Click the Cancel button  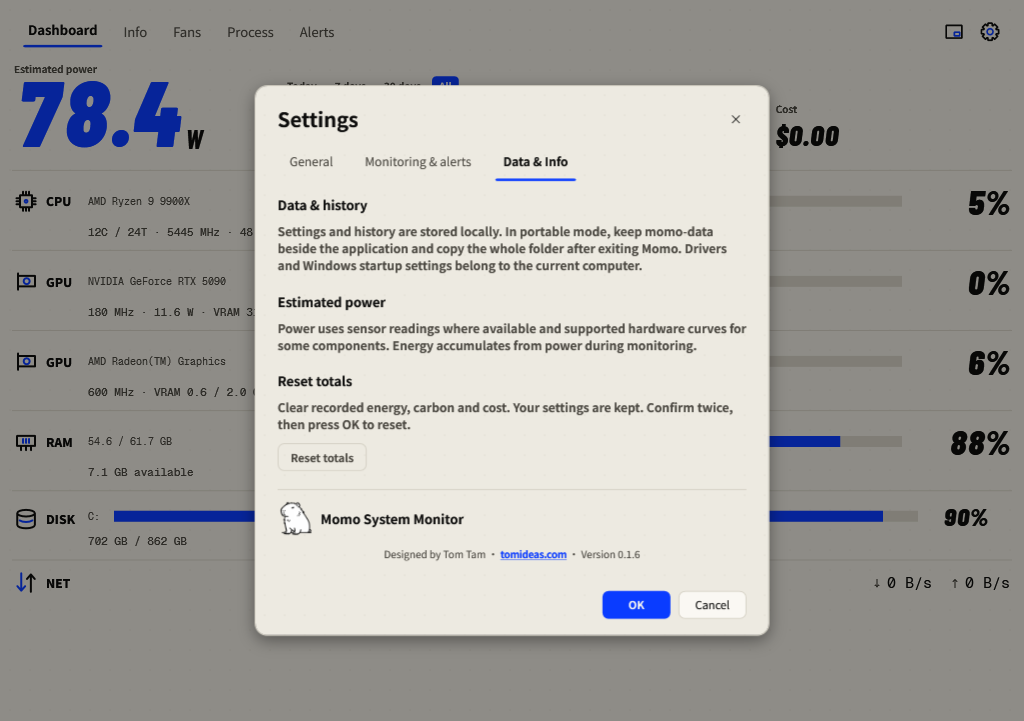712,605
